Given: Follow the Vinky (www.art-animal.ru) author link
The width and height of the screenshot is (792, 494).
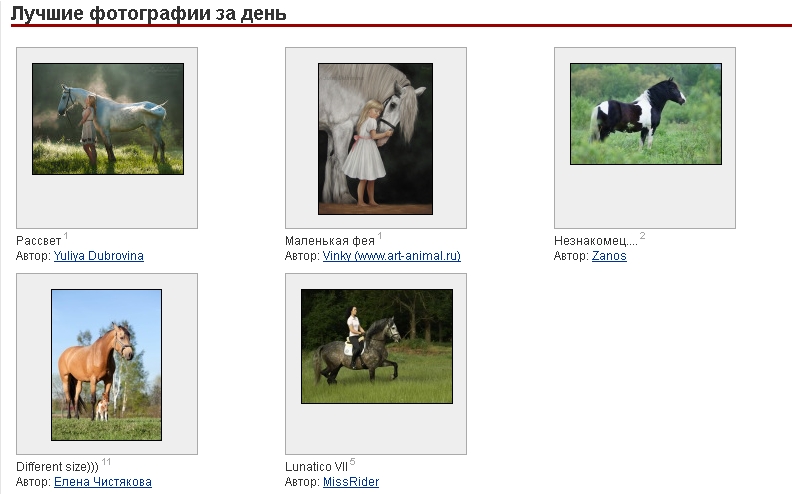Looking at the screenshot, I should point(391,256).
